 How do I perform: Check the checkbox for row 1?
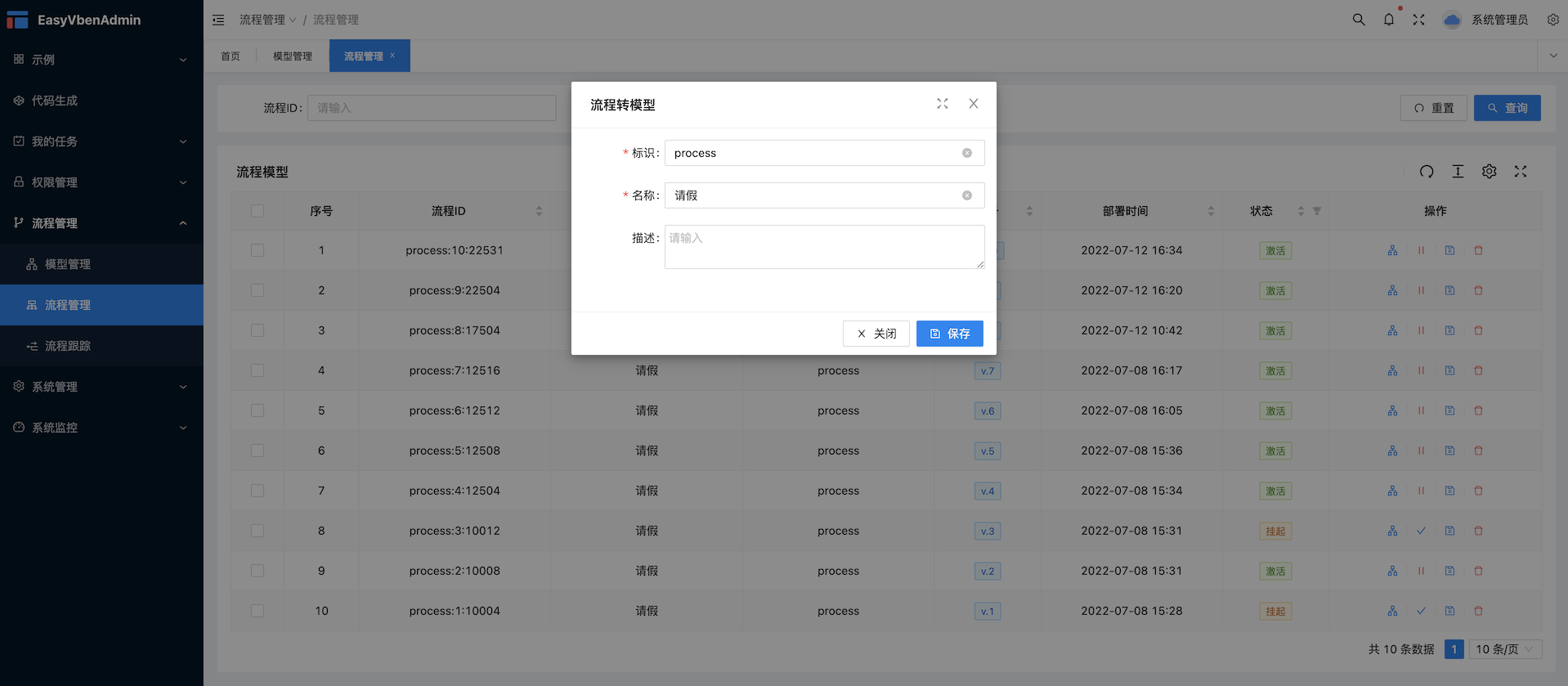click(258, 250)
